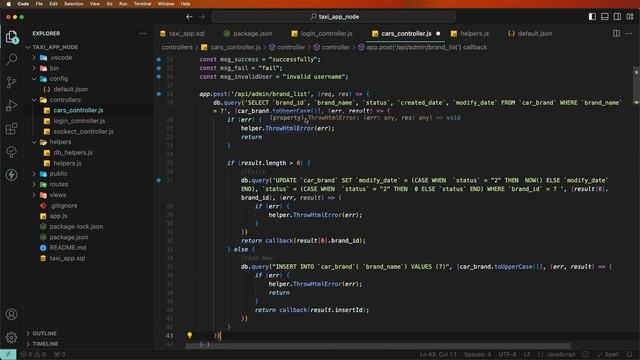Switch to the package.json tab
640x360 pixels.
click(x=248, y=33)
